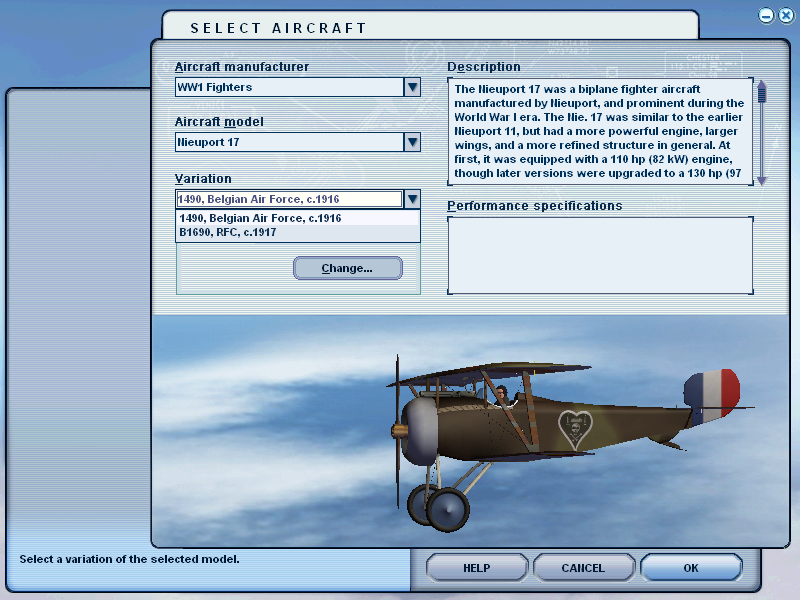Open the Aircraft model dropdown arrow

click(412, 142)
